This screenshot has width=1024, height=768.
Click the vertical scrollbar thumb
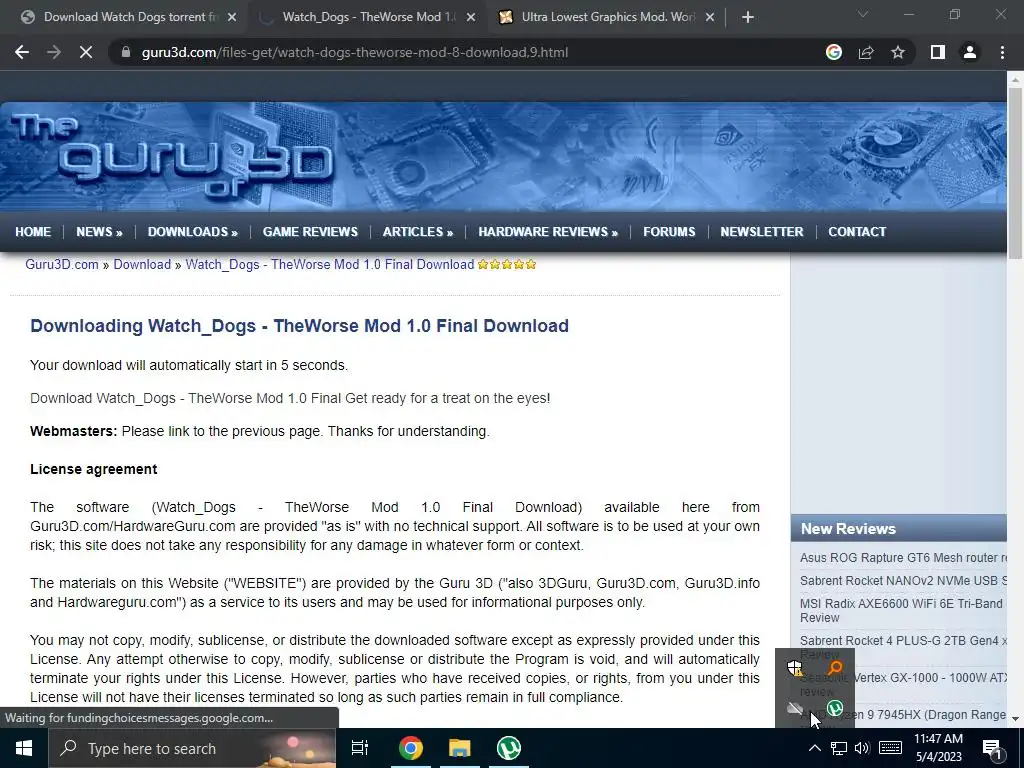pyautogui.click(x=1015, y=173)
